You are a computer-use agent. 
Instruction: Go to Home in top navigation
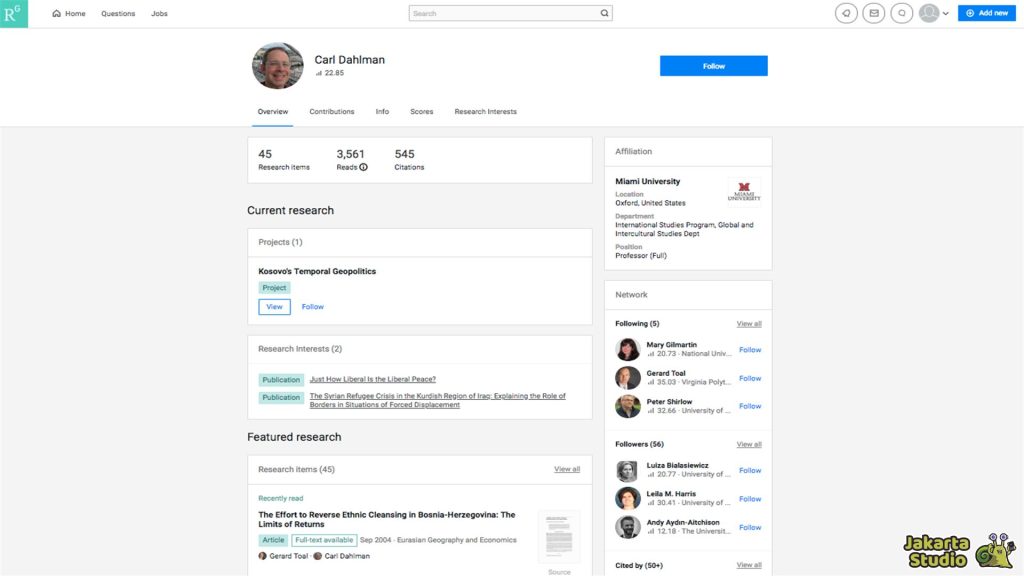point(69,14)
